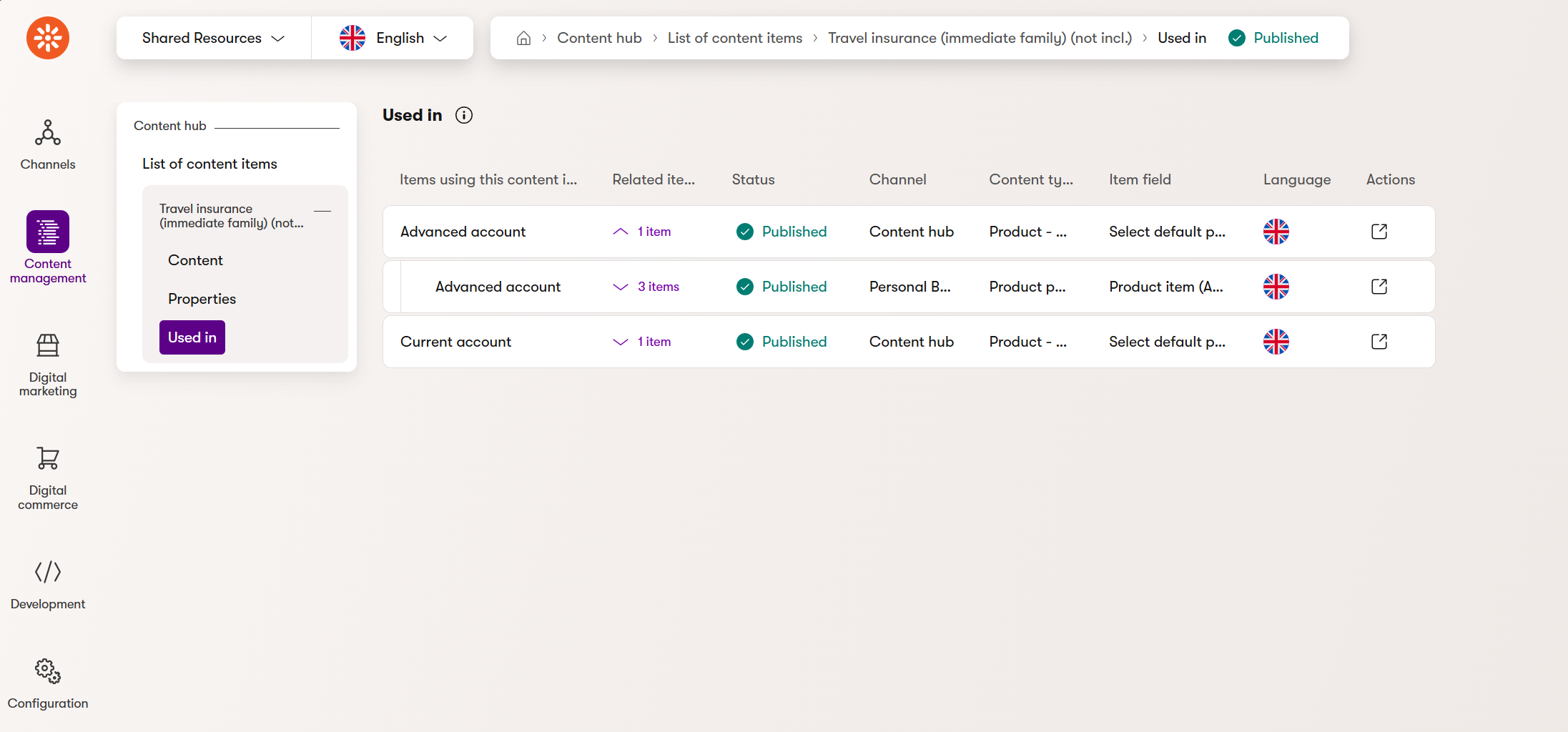The height and width of the screenshot is (732, 1568).
Task: Click the info icon next to Used in
Action: click(x=463, y=115)
